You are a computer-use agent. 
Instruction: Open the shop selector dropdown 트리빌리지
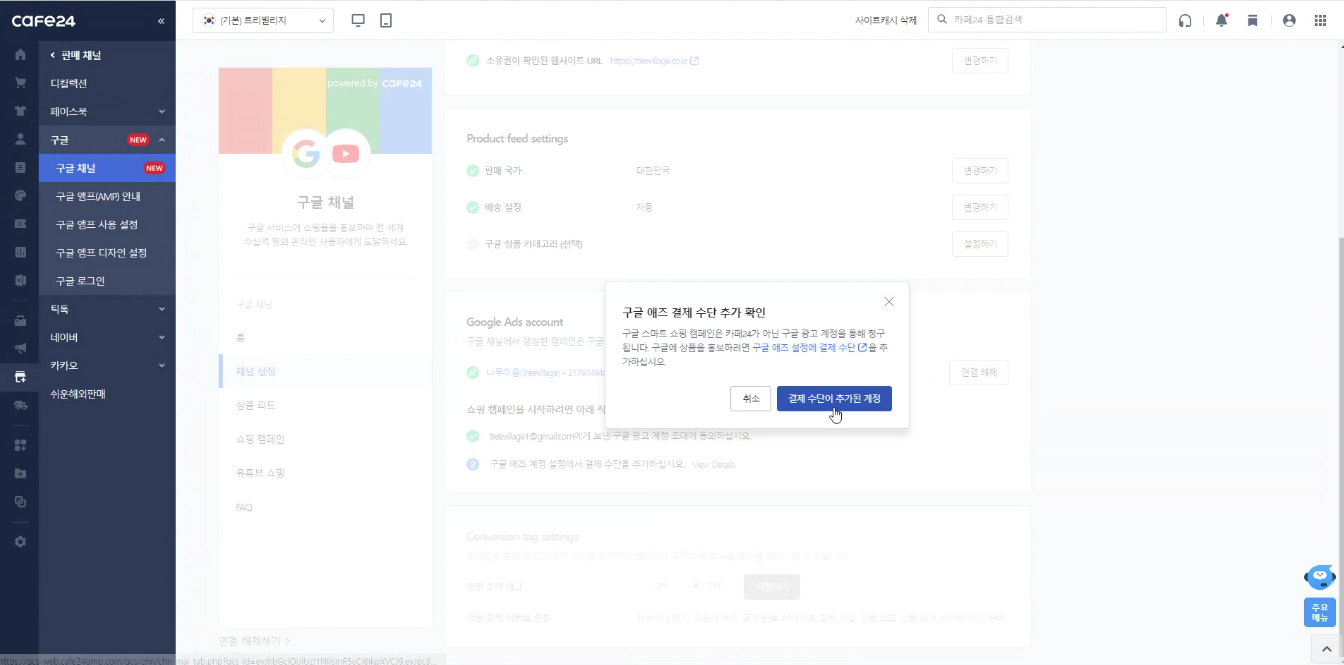pyautogui.click(x=263, y=20)
